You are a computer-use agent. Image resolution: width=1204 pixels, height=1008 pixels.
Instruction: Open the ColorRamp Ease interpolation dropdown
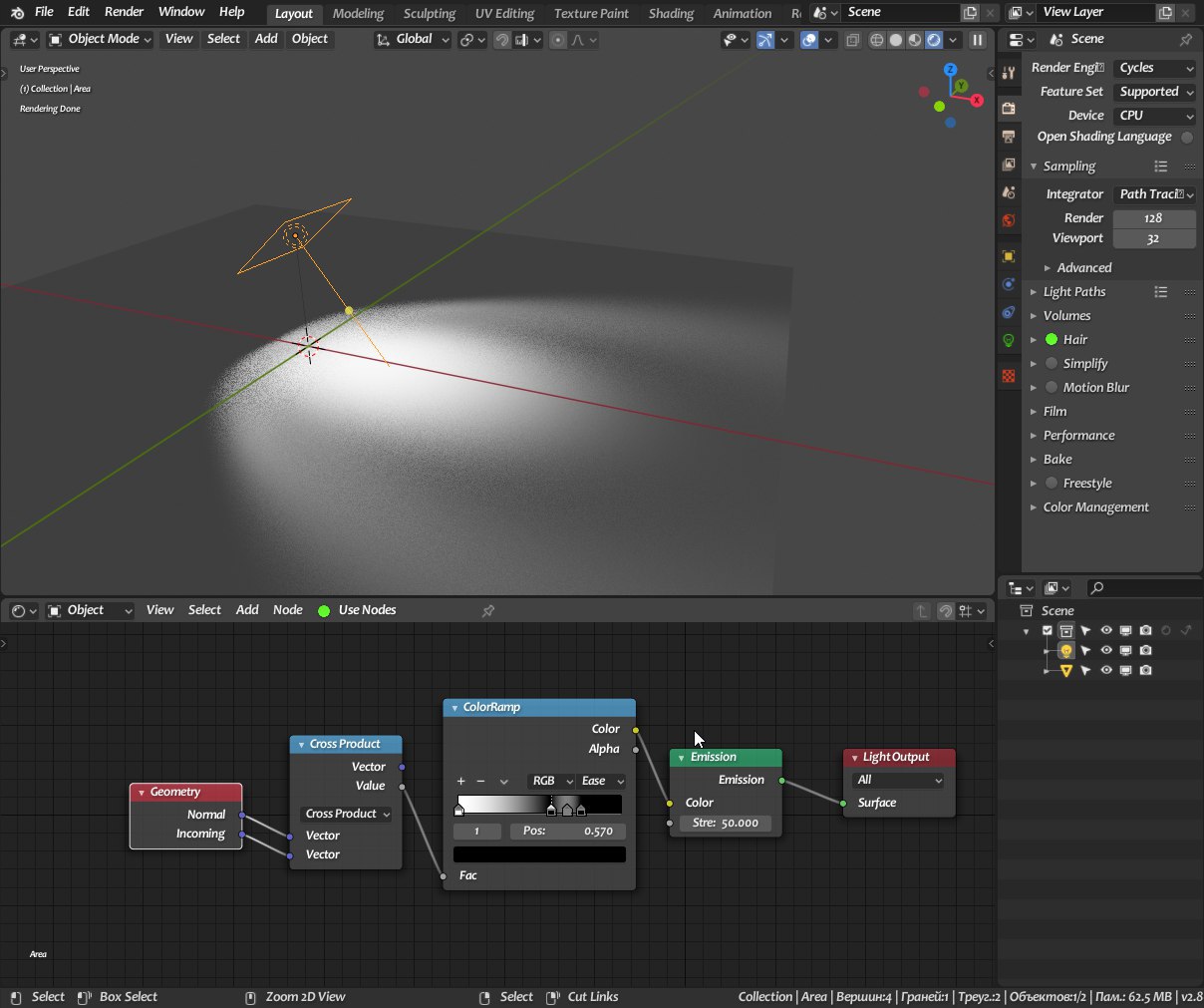tap(602, 781)
